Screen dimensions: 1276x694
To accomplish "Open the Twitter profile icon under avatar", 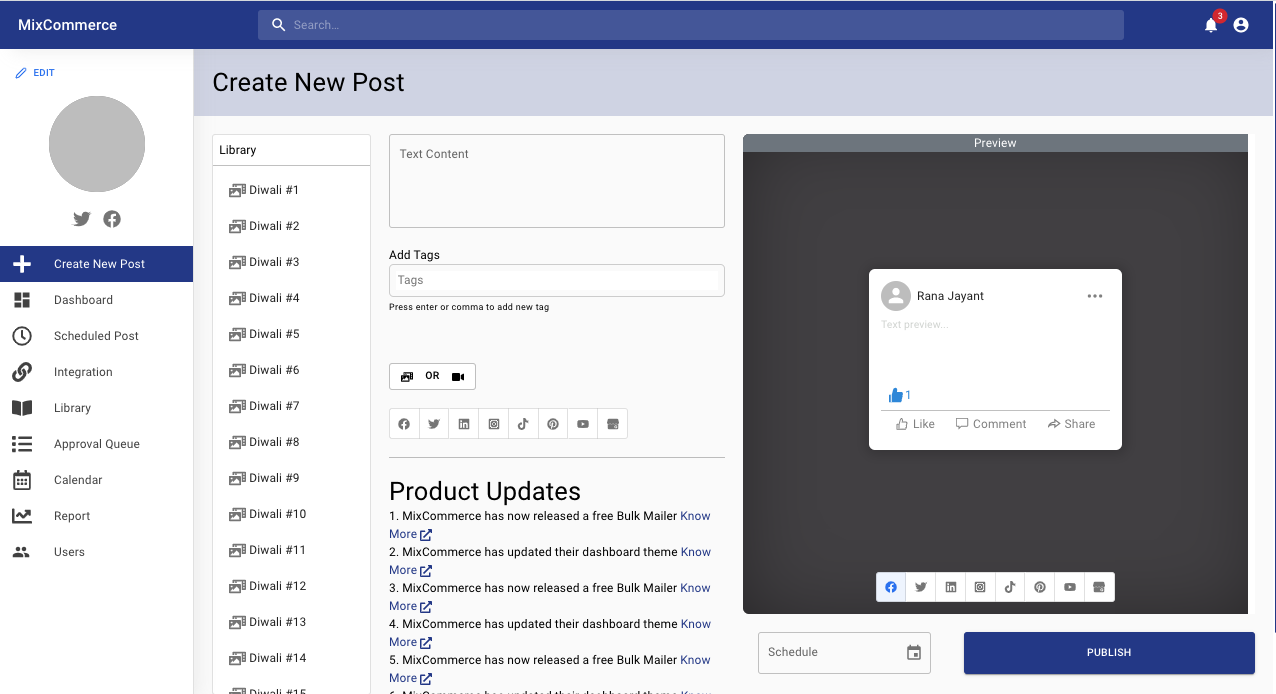I will [x=82, y=219].
